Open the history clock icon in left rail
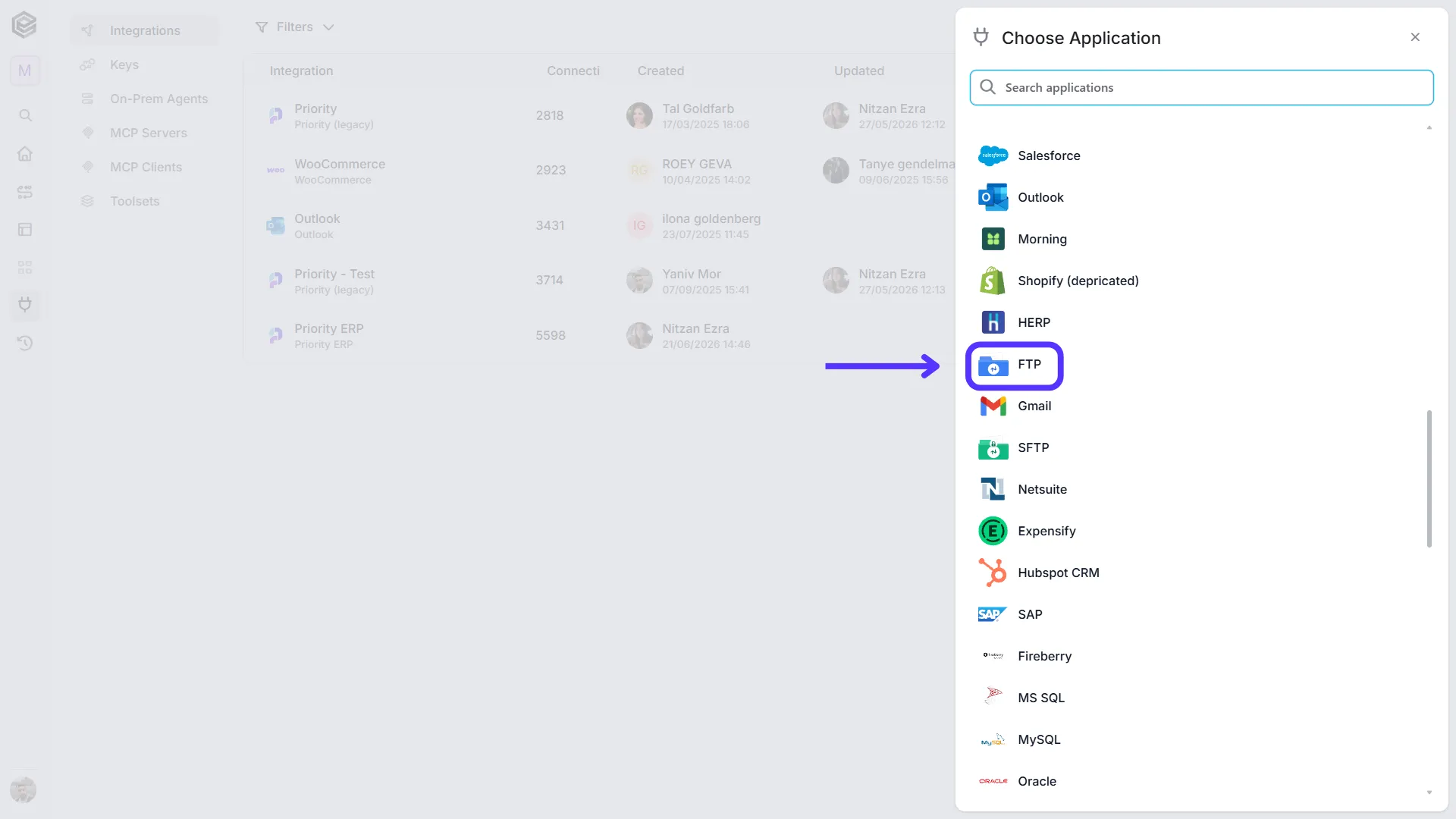 (25, 343)
